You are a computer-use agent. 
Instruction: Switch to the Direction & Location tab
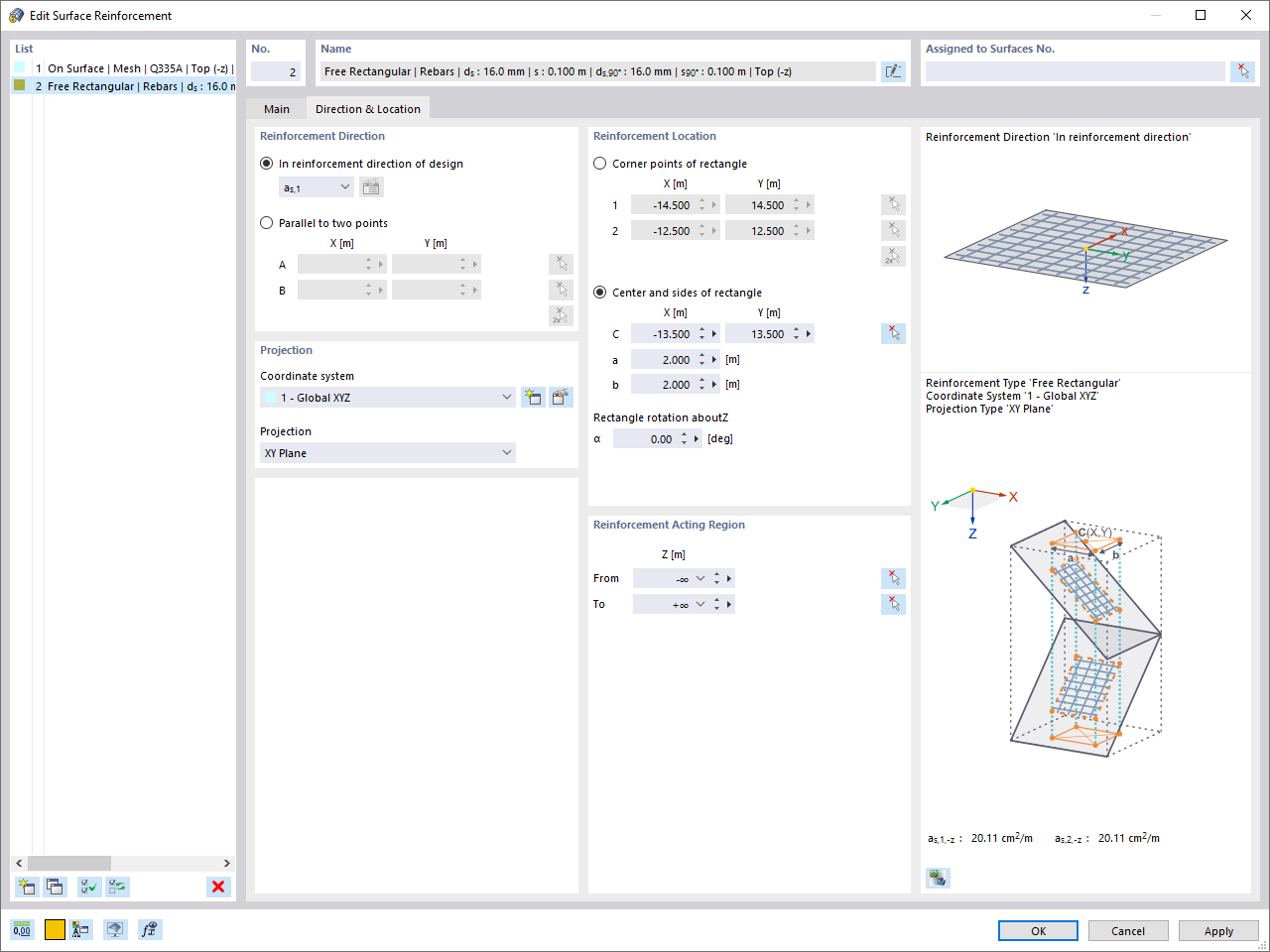click(x=368, y=109)
